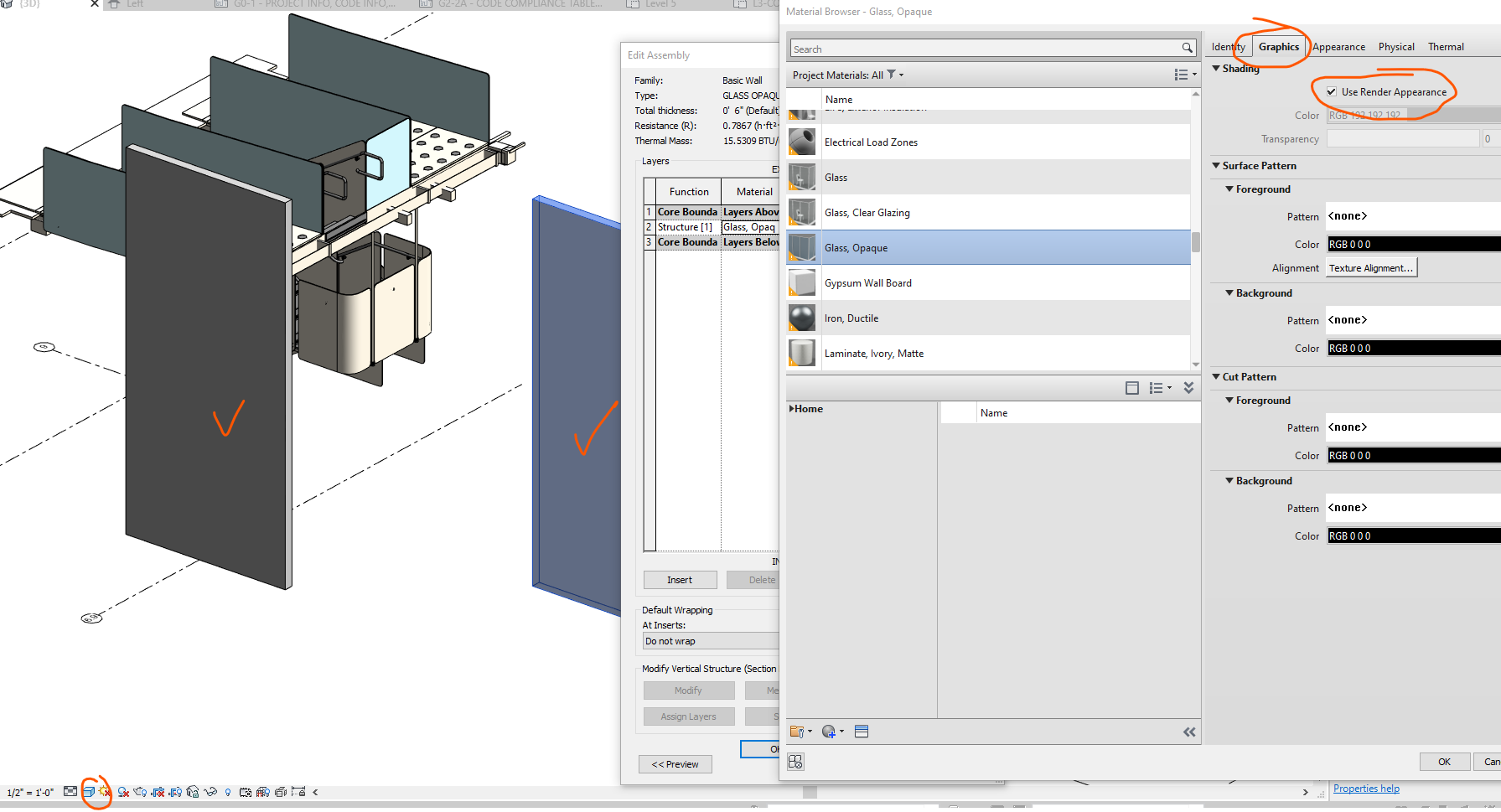Screen dimensions: 1501x812
Task: Collapse the Surface Pattern section
Action: 1217,165
